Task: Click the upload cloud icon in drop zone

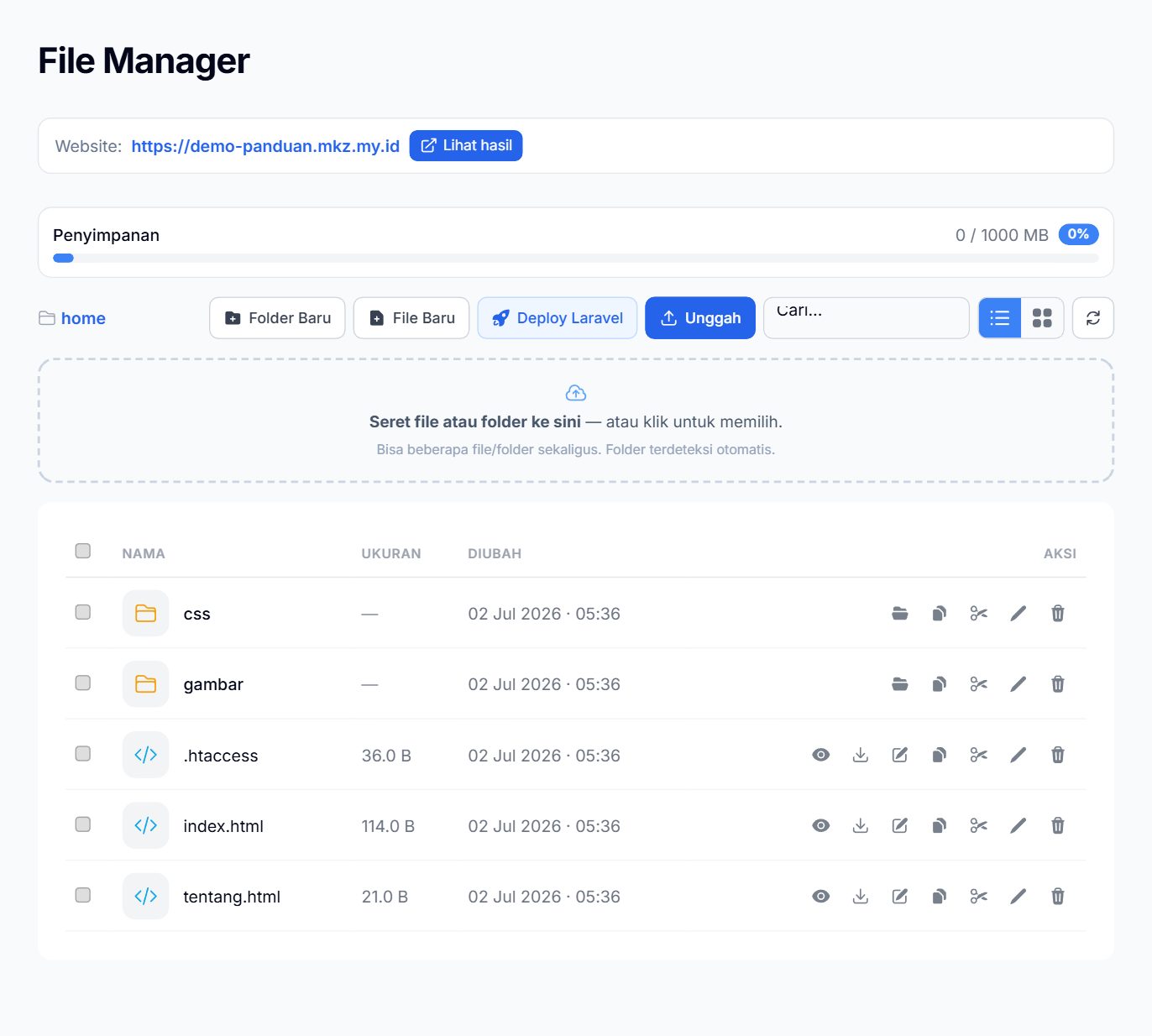Action: tap(576, 393)
